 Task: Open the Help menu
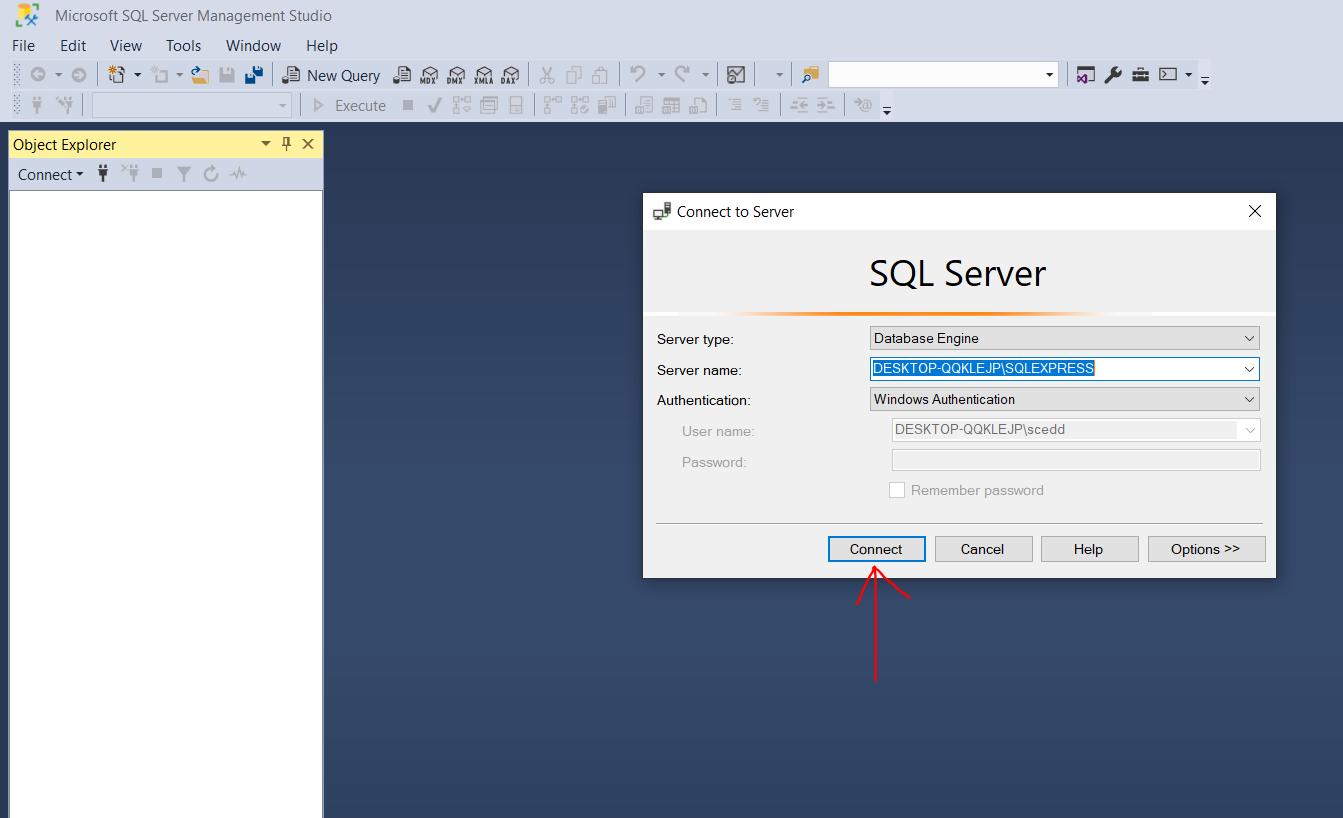[x=322, y=46]
